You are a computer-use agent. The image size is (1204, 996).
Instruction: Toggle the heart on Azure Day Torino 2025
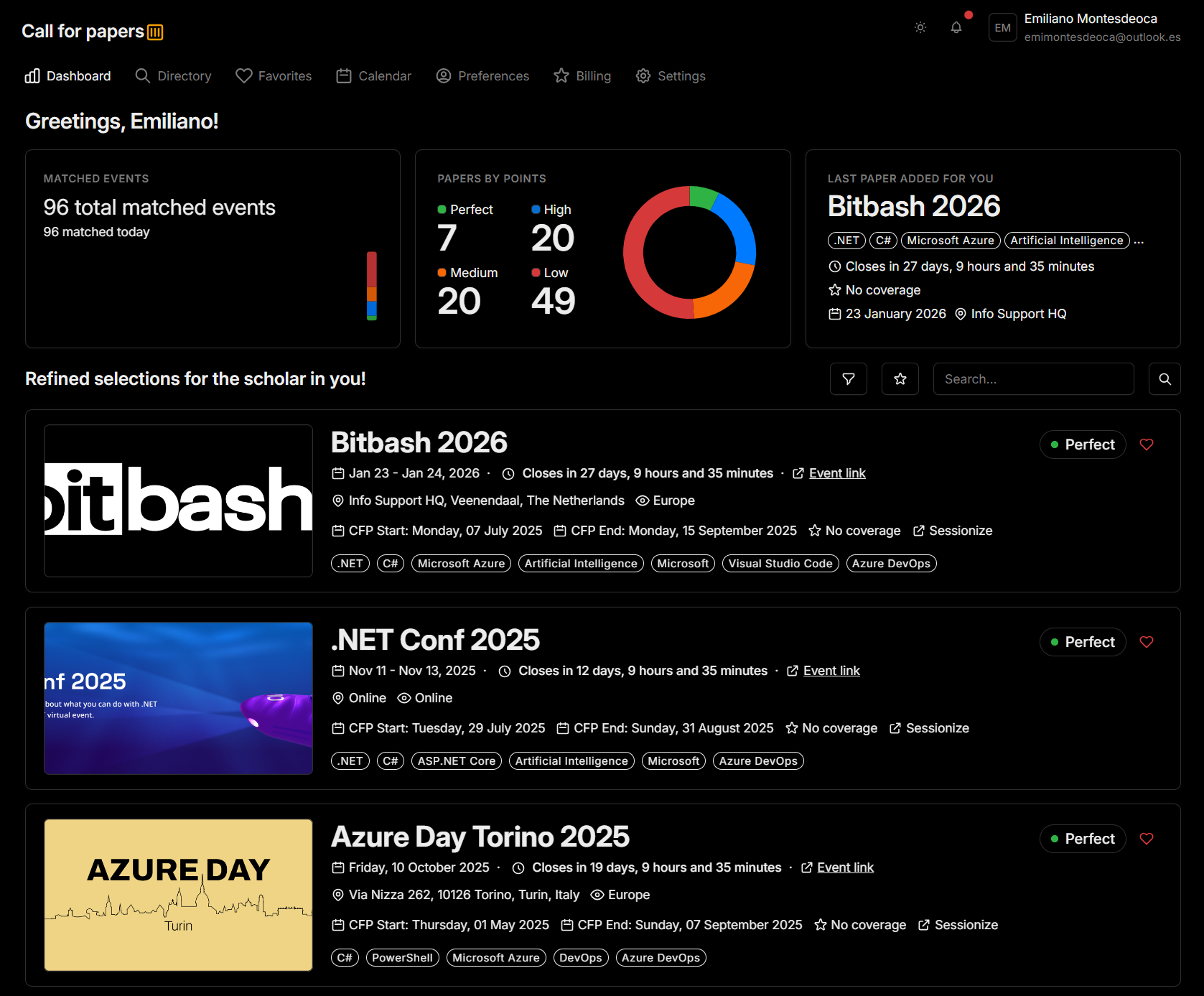pos(1147,839)
